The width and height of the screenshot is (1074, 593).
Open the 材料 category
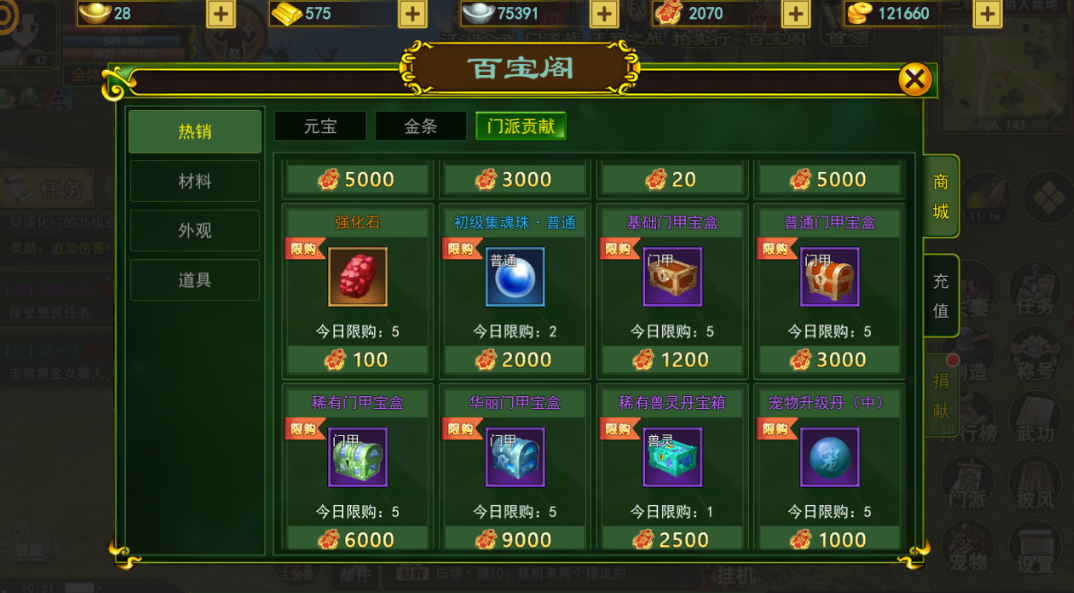click(x=195, y=181)
